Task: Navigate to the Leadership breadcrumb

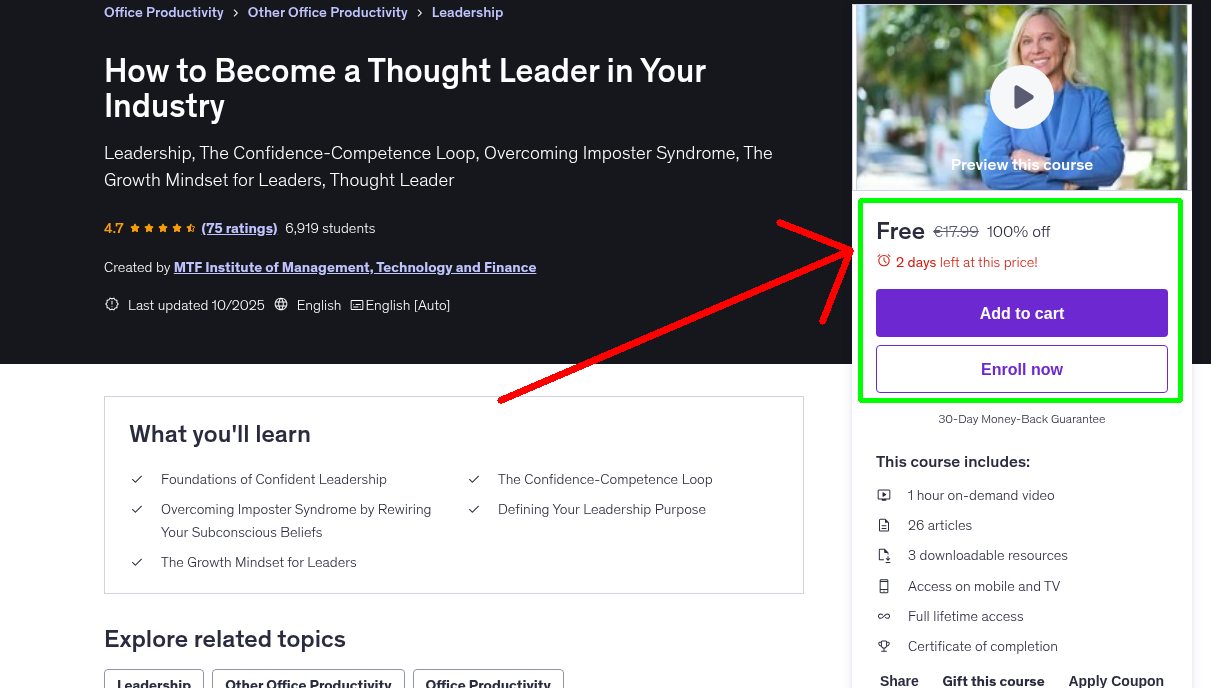Action: pos(467,12)
